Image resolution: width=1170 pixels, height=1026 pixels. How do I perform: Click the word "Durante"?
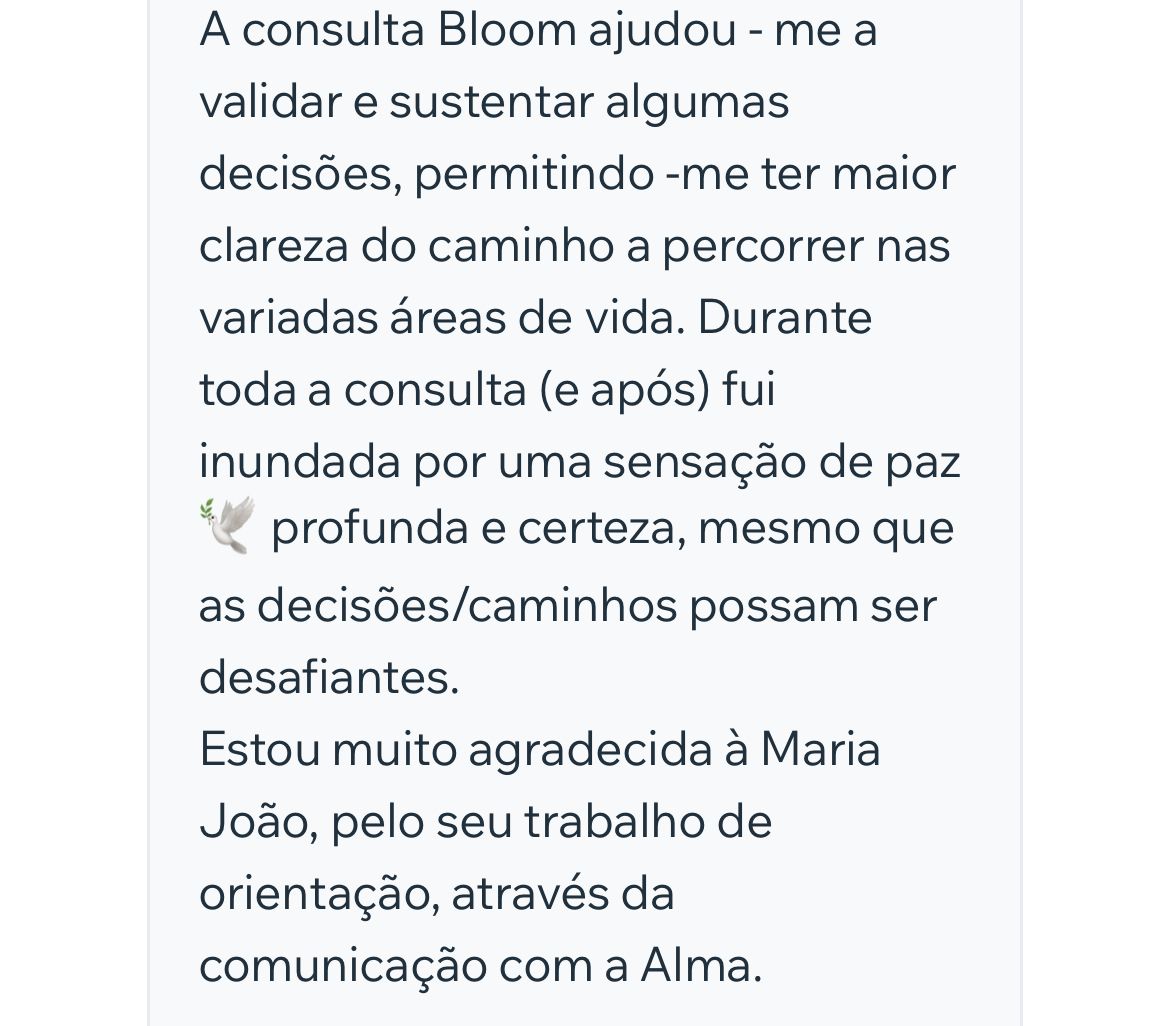coord(784,317)
